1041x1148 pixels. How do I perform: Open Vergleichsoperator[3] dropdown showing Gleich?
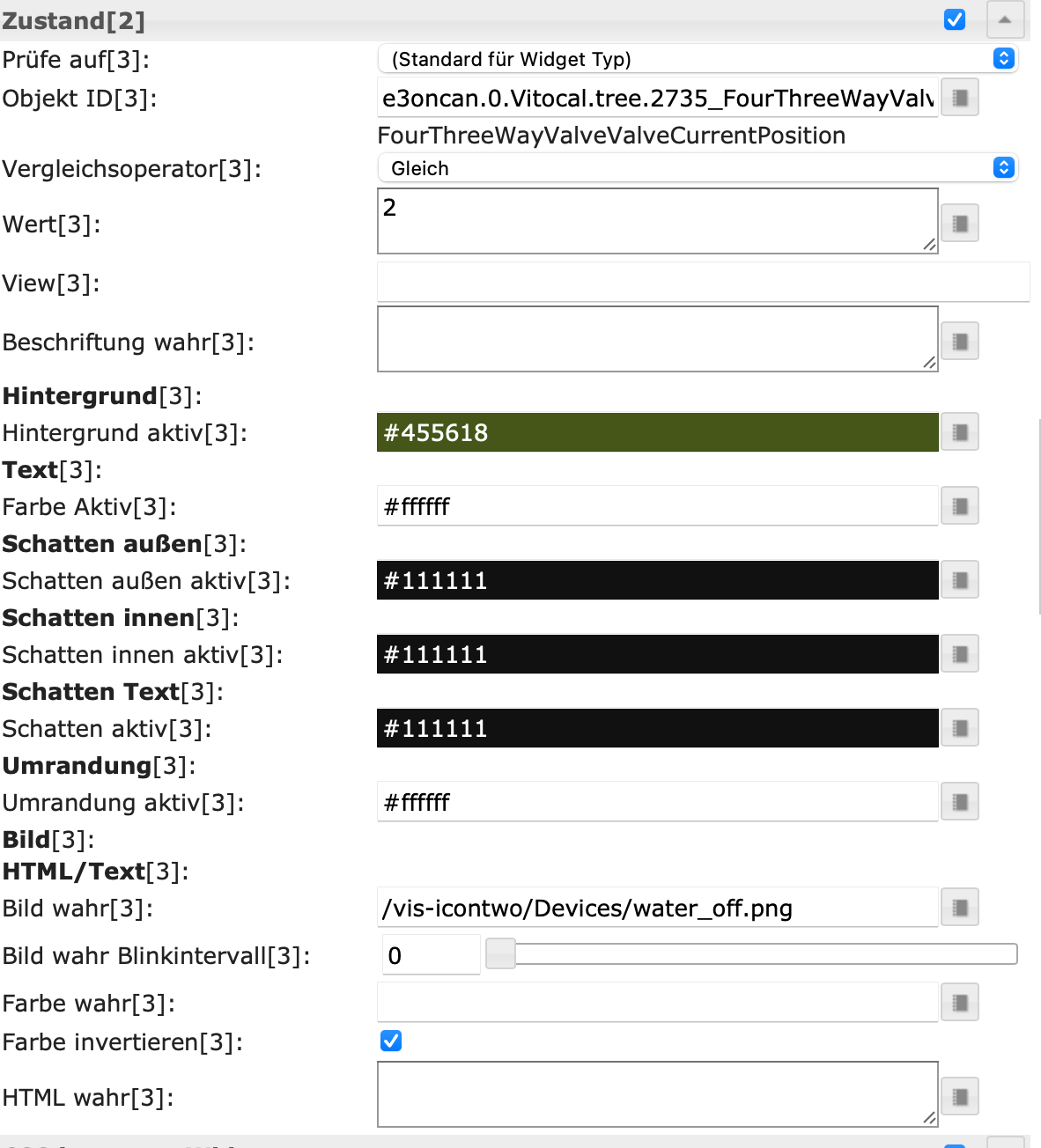pyautogui.click(x=698, y=168)
